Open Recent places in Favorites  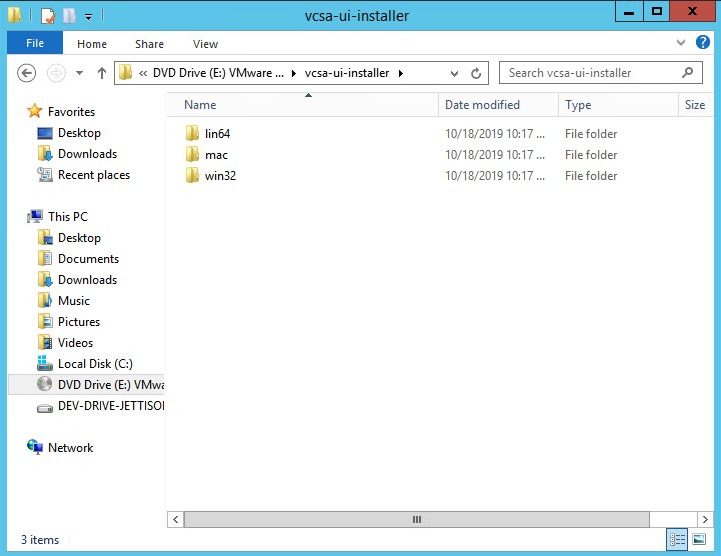point(94,175)
